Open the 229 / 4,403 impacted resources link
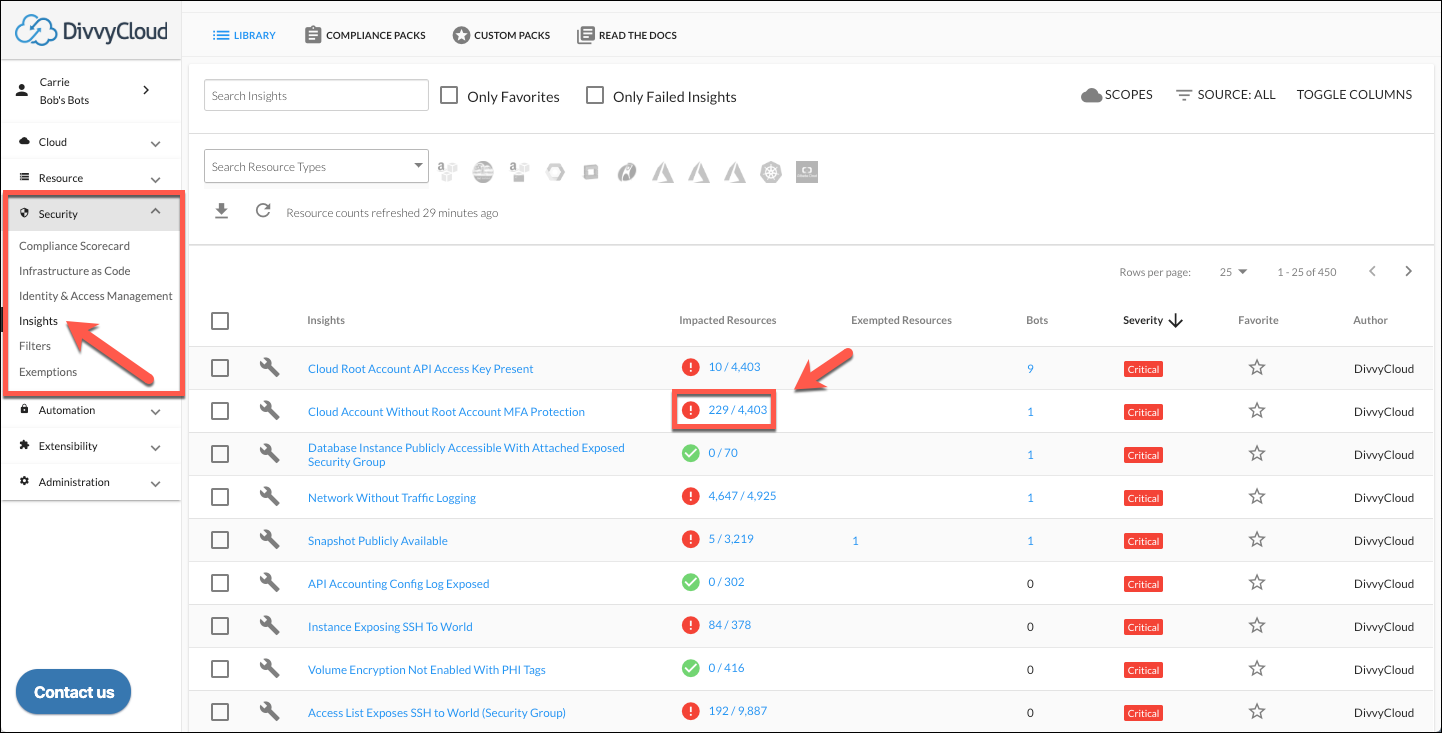 [738, 410]
